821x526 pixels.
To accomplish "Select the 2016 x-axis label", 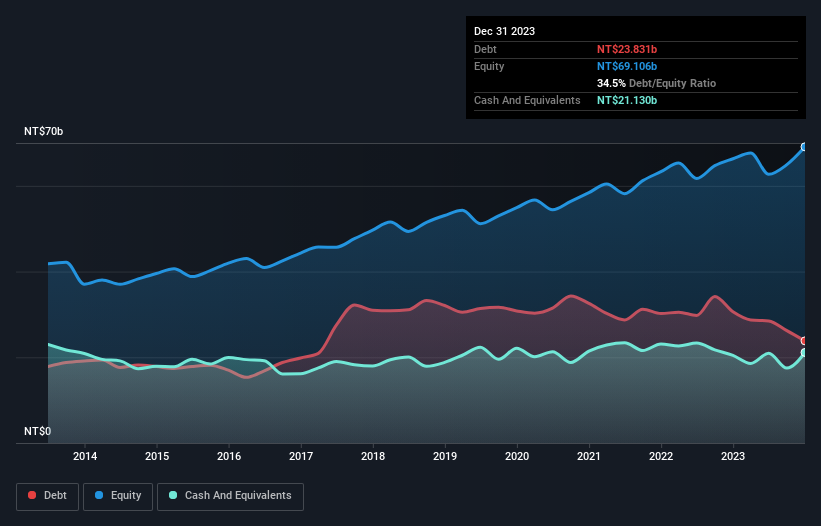I will click(x=229, y=456).
